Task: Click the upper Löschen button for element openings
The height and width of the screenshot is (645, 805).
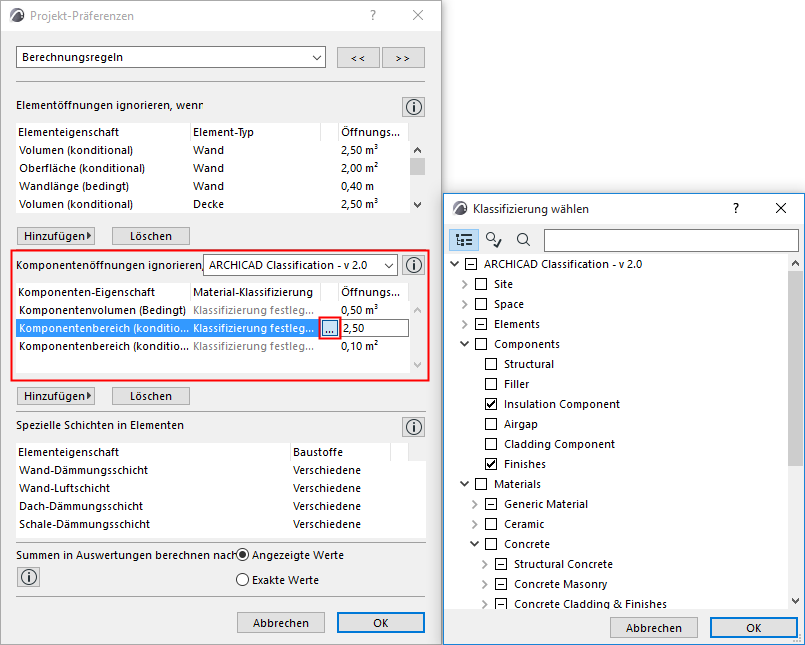Action: (x=151, y=236)
